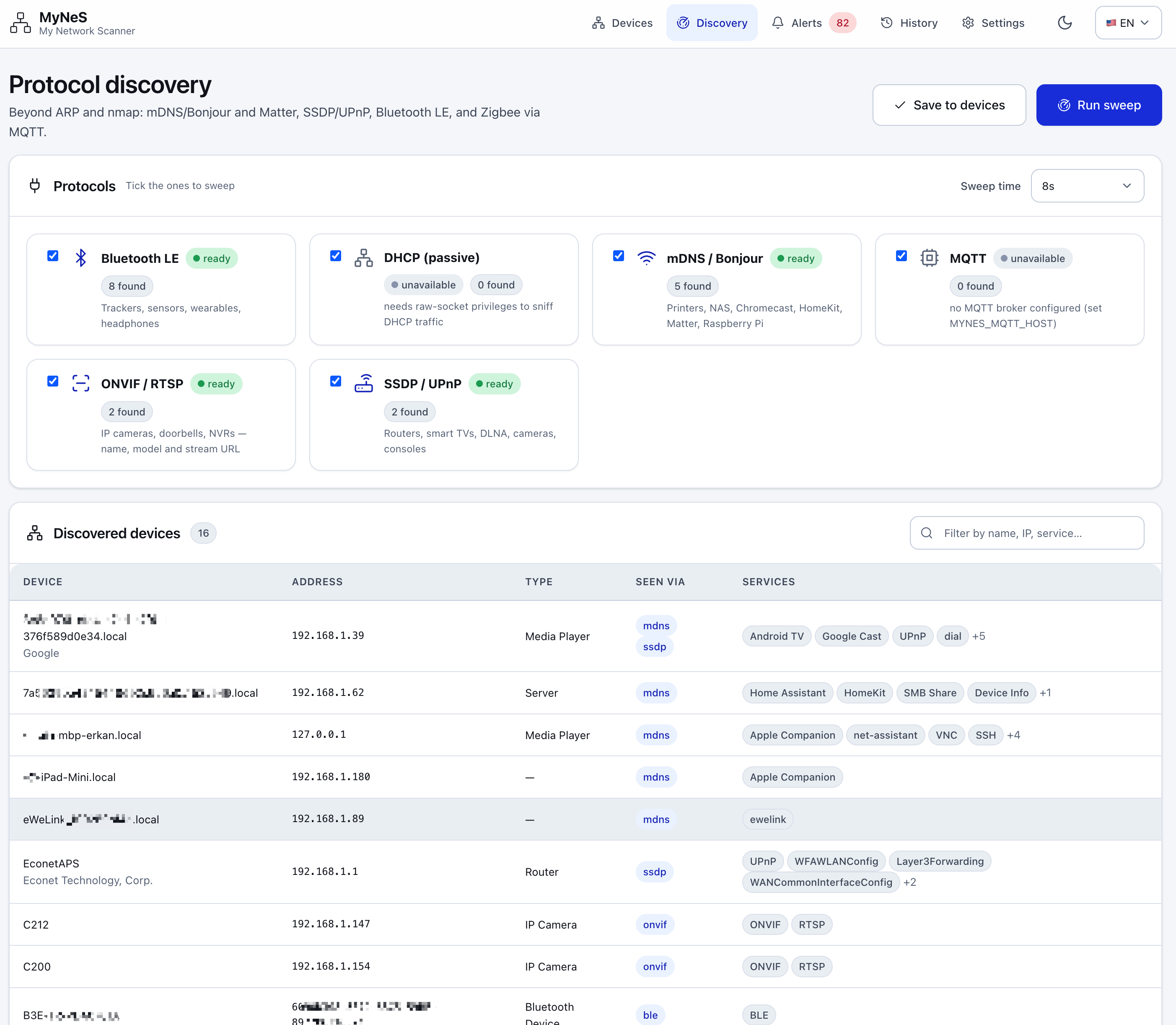Click the Android TV service chip

click(776, 636)
